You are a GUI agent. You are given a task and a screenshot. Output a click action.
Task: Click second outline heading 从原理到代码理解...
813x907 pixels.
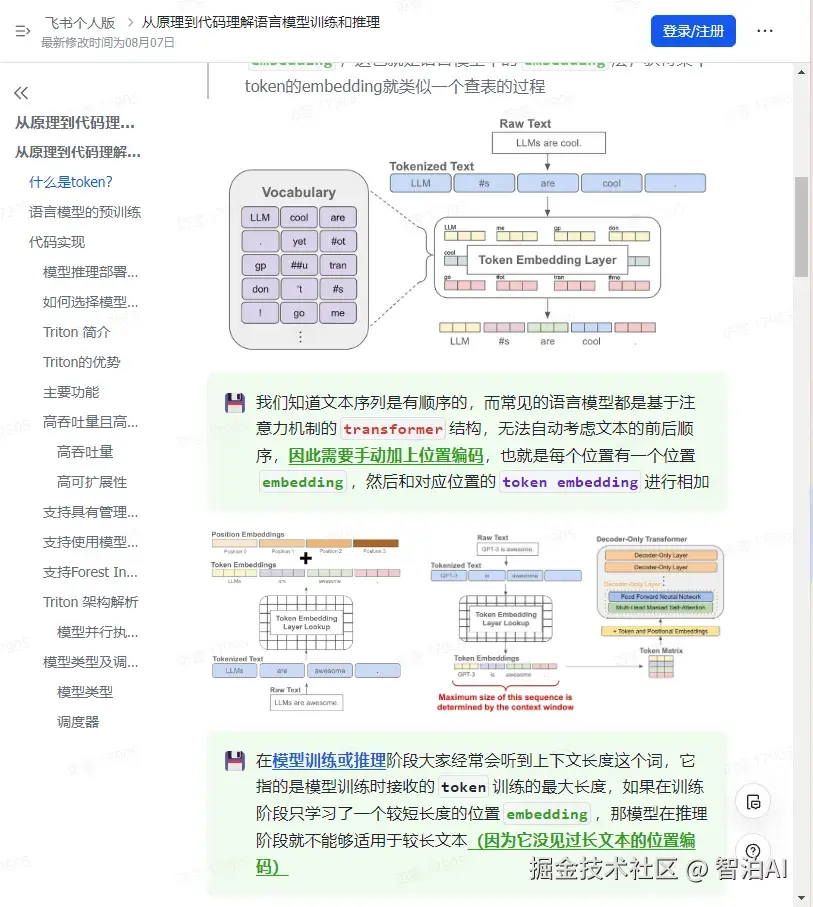click(x=78, y=153)
